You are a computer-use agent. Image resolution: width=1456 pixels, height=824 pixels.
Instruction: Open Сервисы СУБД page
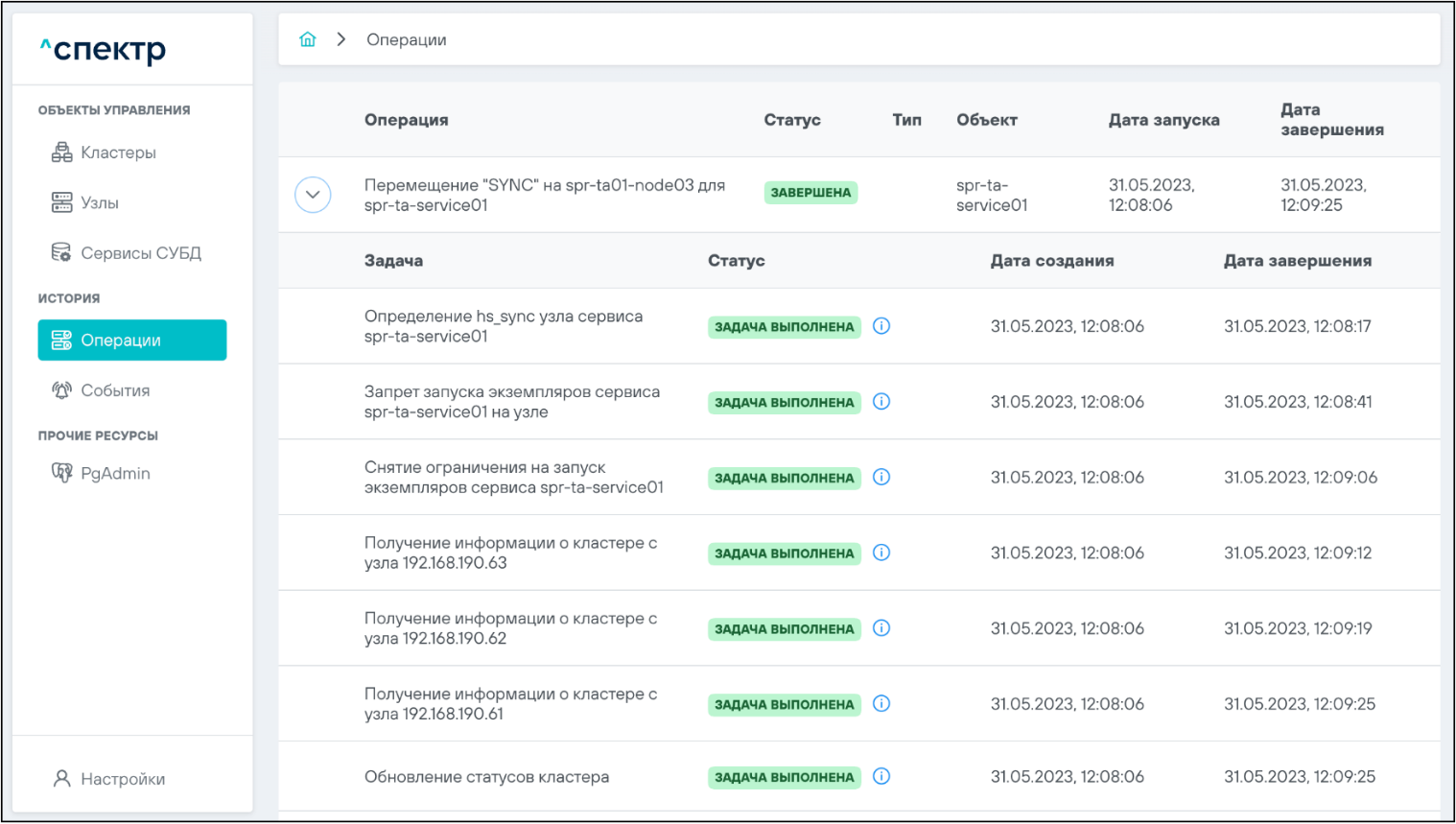click(x=140, y=253)
